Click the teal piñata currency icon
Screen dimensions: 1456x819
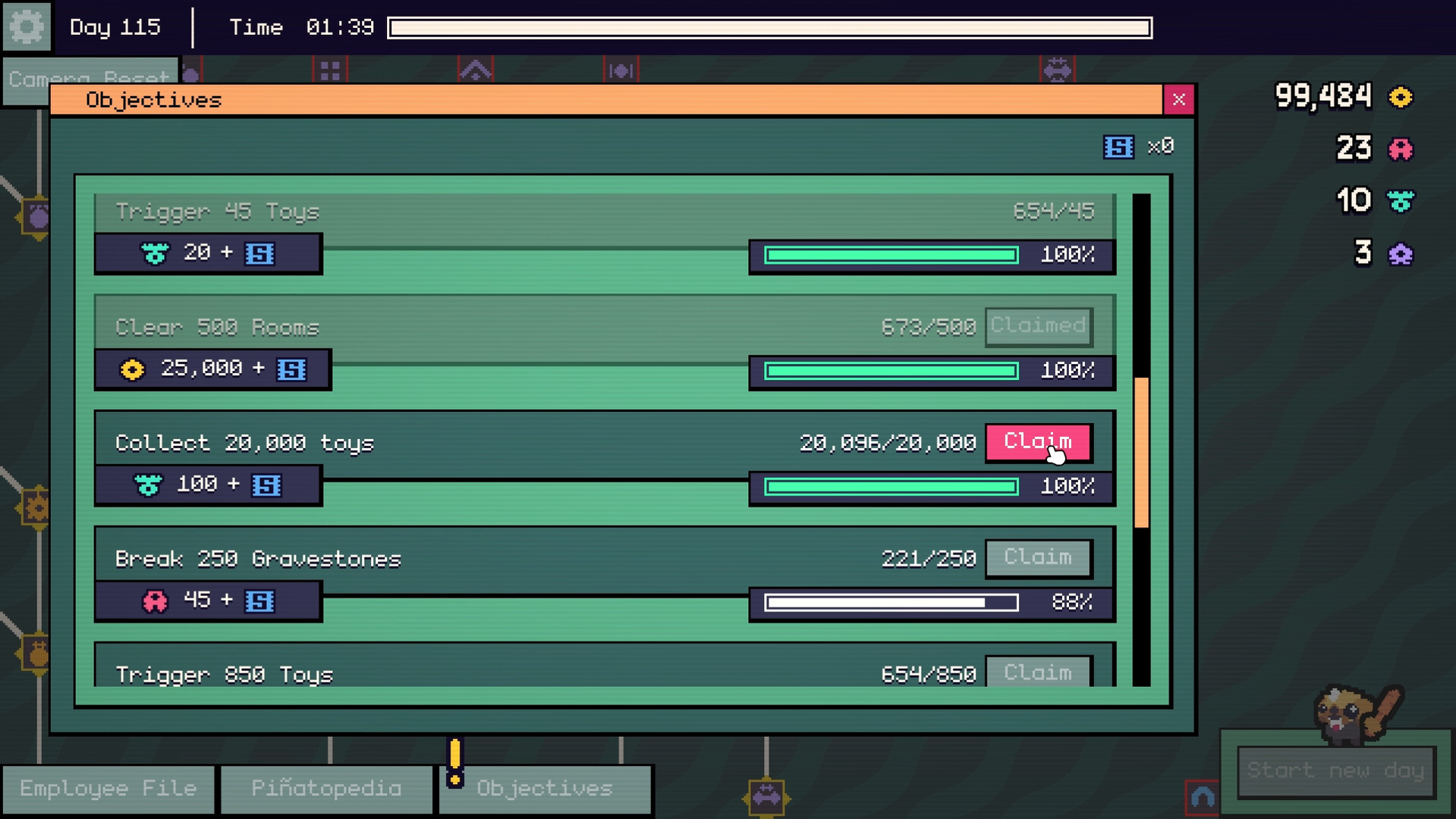click(1400, 201)
